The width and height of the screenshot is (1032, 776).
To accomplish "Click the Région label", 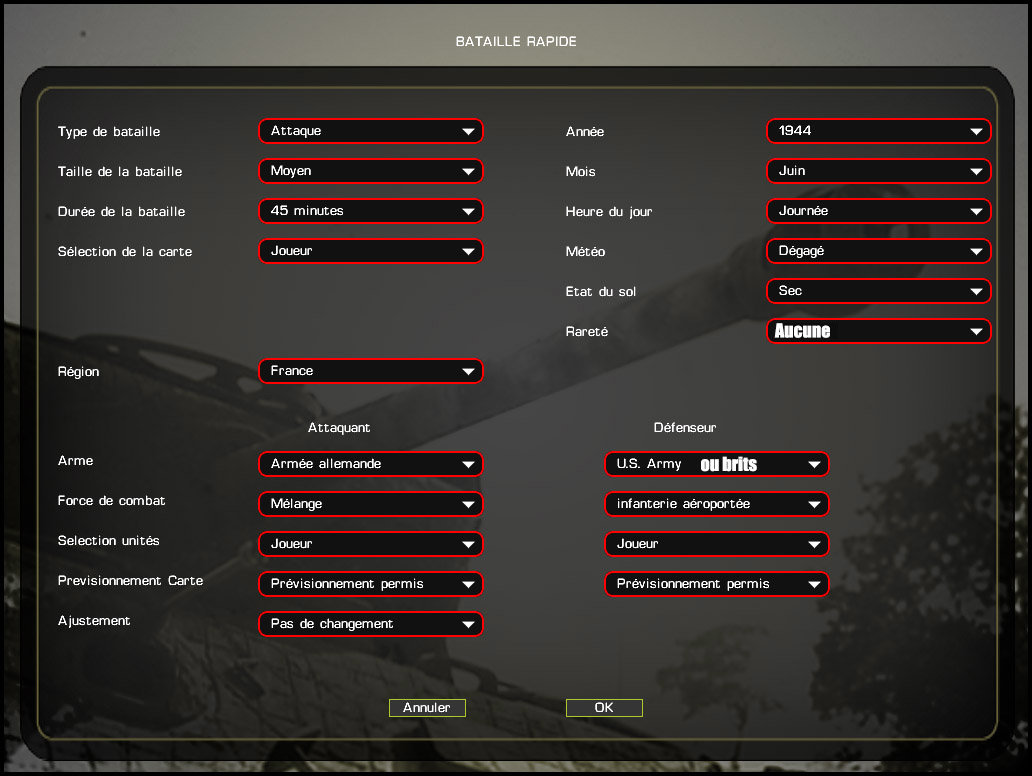I will pyautogui.click(x=78, y=372).
